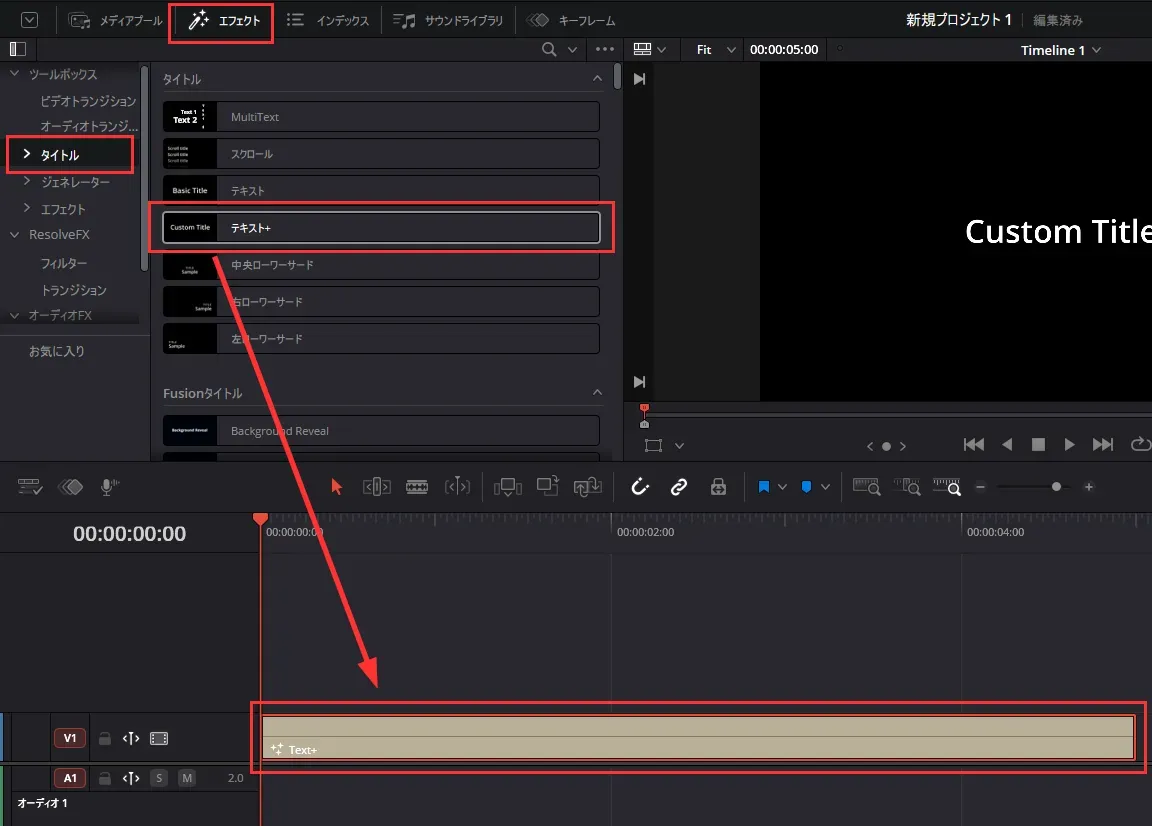1152x826 pixels.
Task: Open the Timeline 1 dropdown
Action: (1060, 50)
